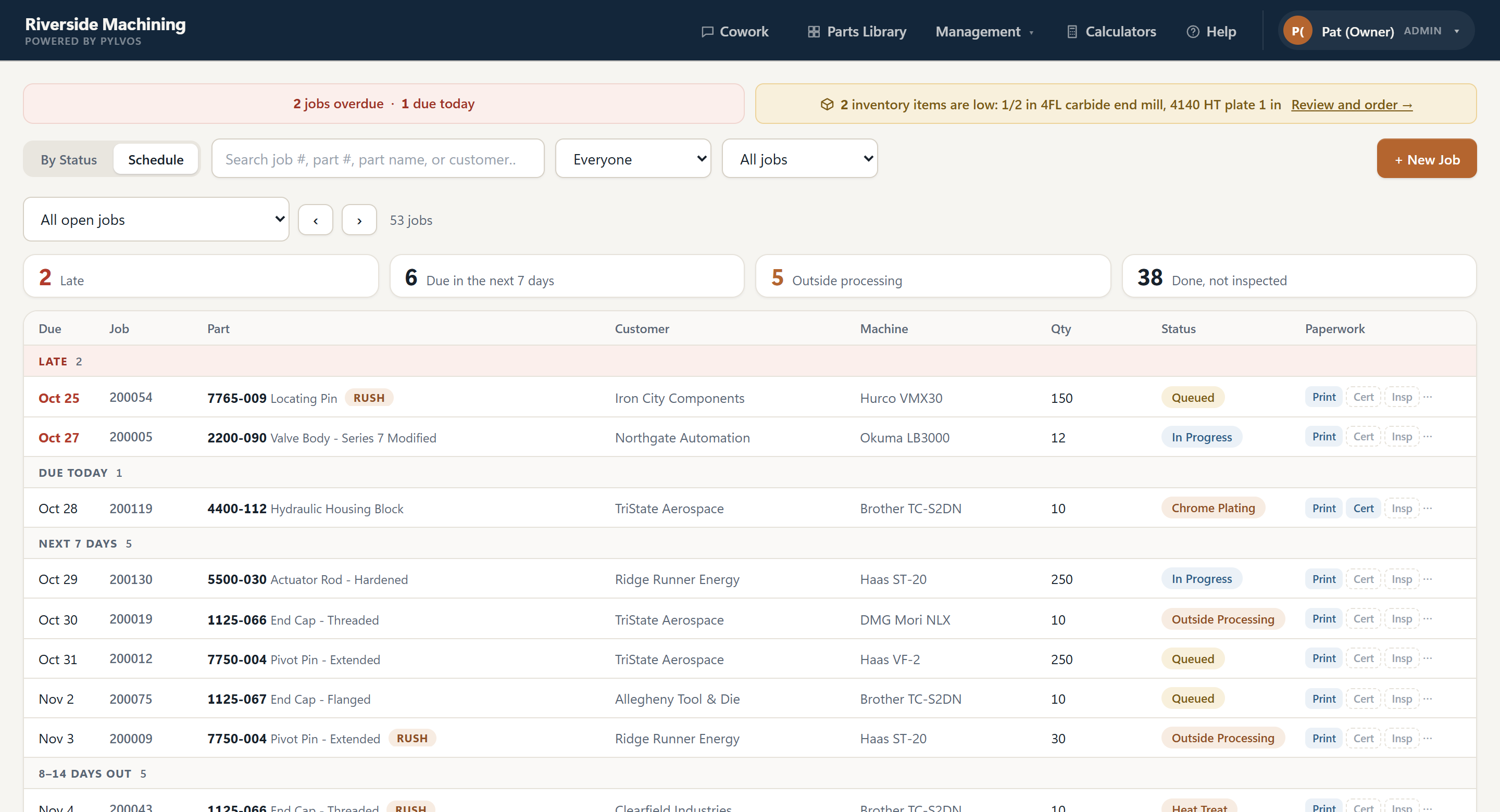Viewport: 1500px width, 812px height.
Task: Switch to By Status view
Action: [x=69, y=159]
